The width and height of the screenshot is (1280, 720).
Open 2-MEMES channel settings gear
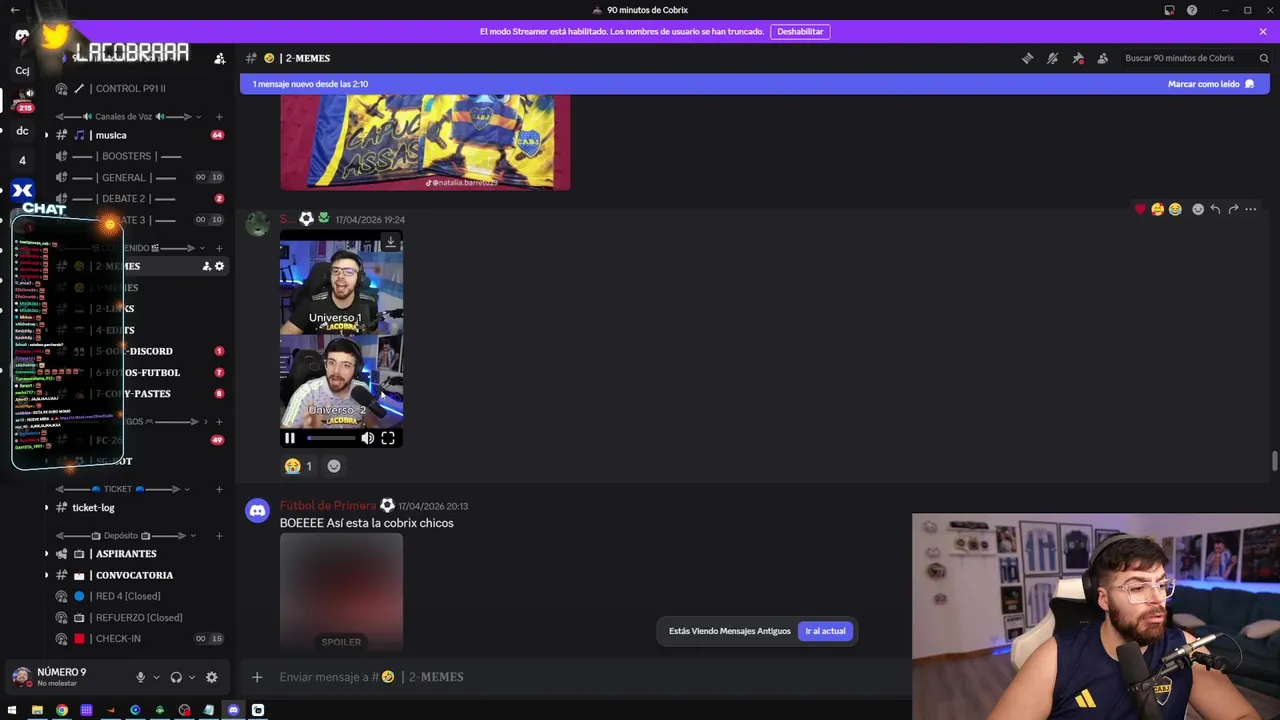point(220,266)
